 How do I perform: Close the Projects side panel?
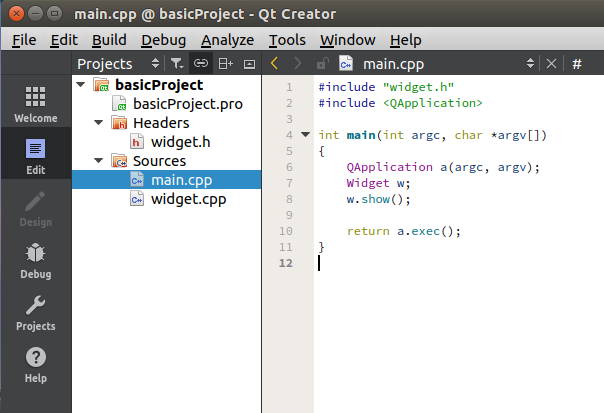250,64
